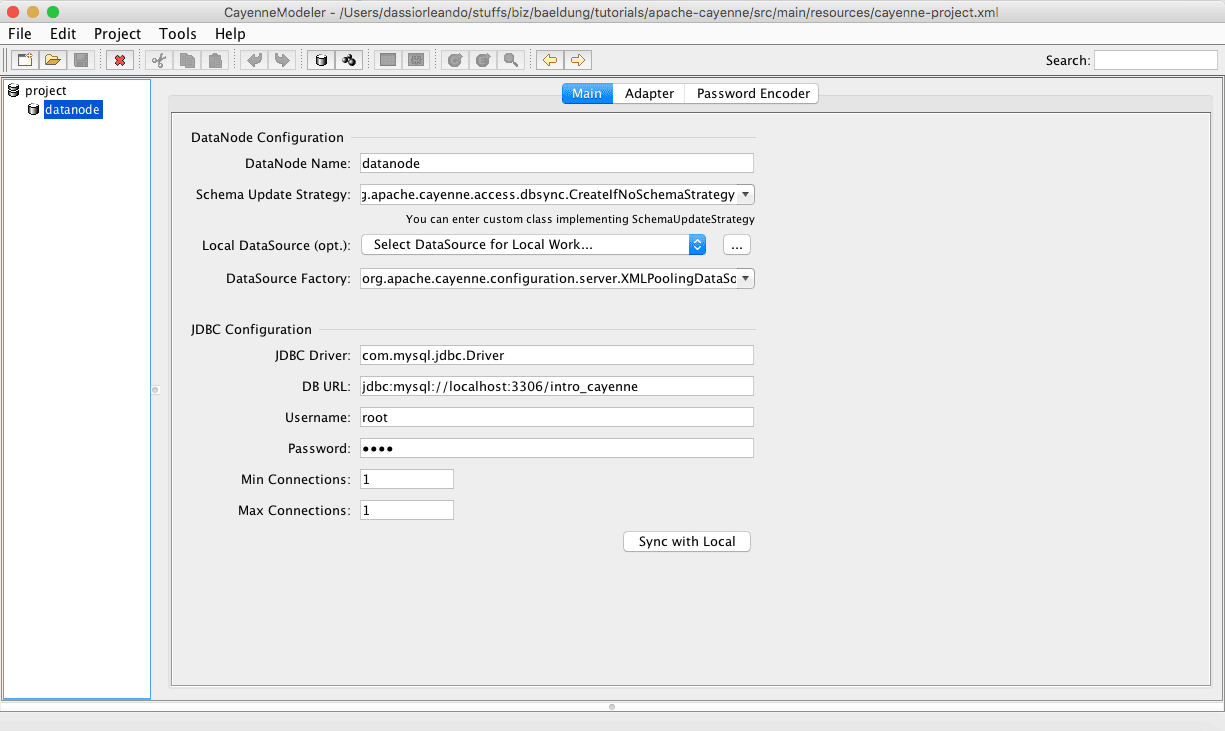Screen dimensions: 1225x731
Task: Expand the DataSource Factory combo box
Action: pos(746,279)
